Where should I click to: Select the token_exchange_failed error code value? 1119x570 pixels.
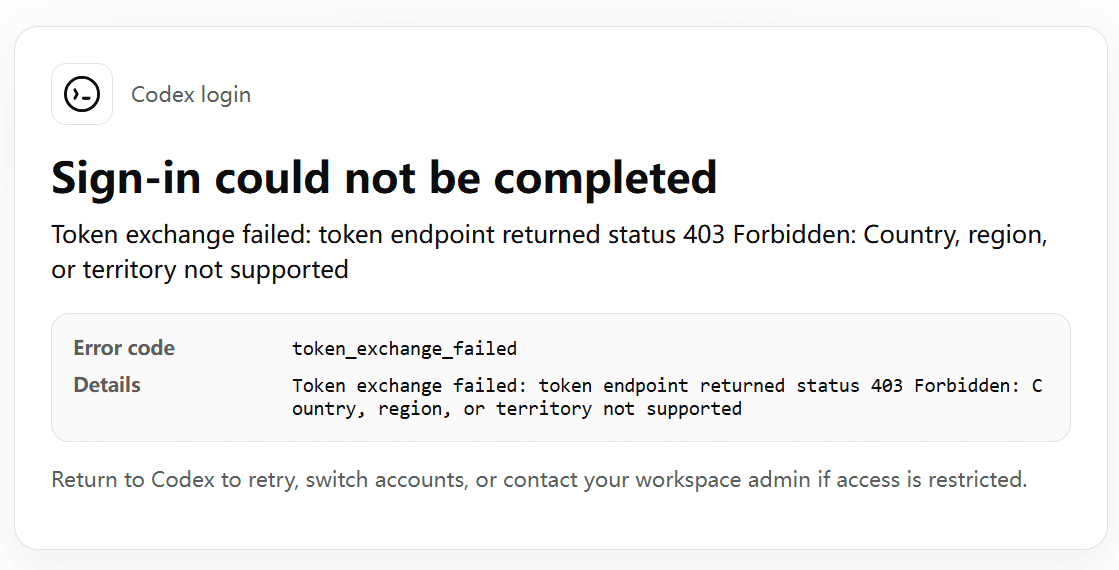point(404,349)
